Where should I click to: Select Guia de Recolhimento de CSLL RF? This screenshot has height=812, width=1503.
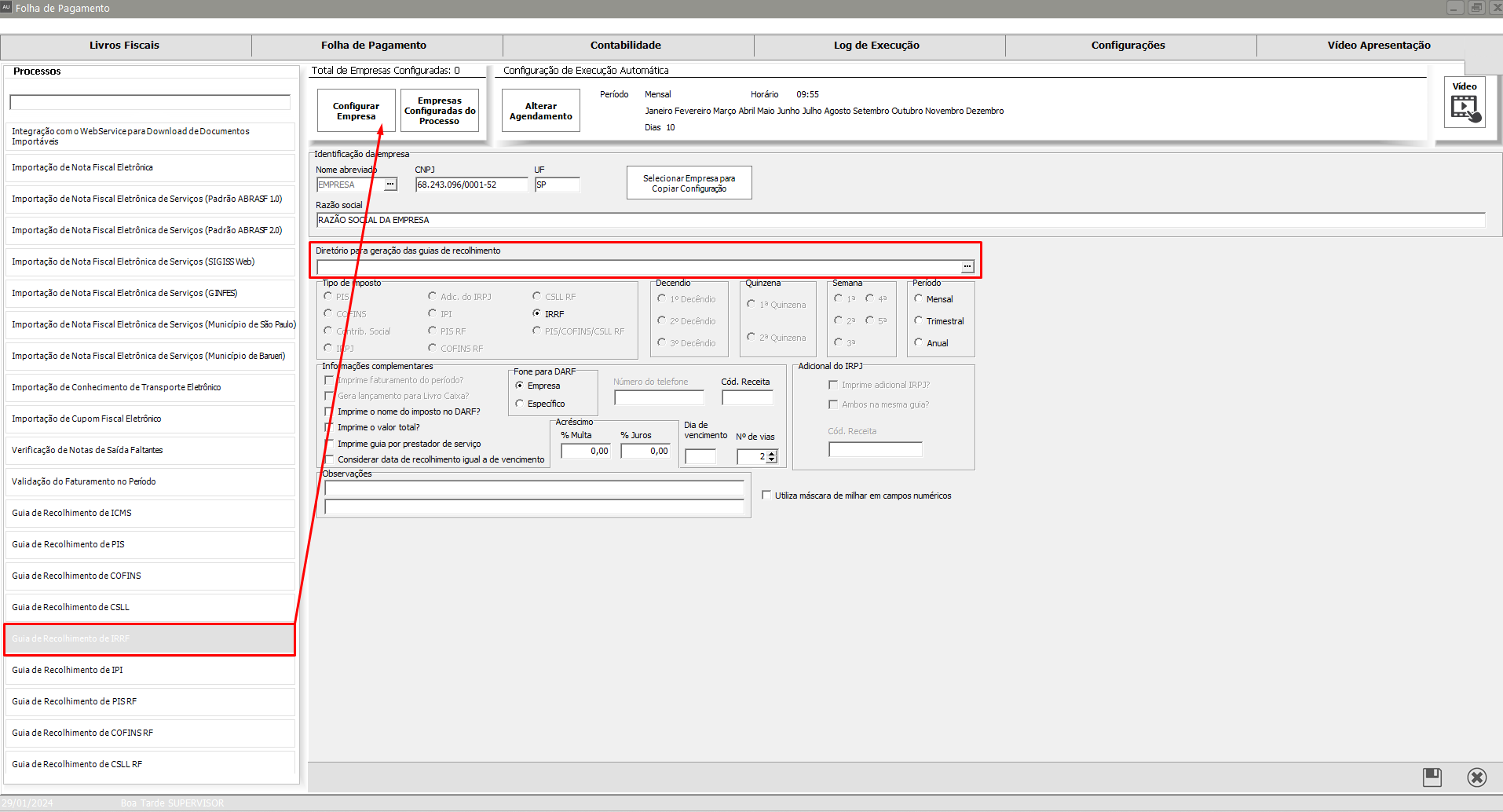(x=150, y=764)
